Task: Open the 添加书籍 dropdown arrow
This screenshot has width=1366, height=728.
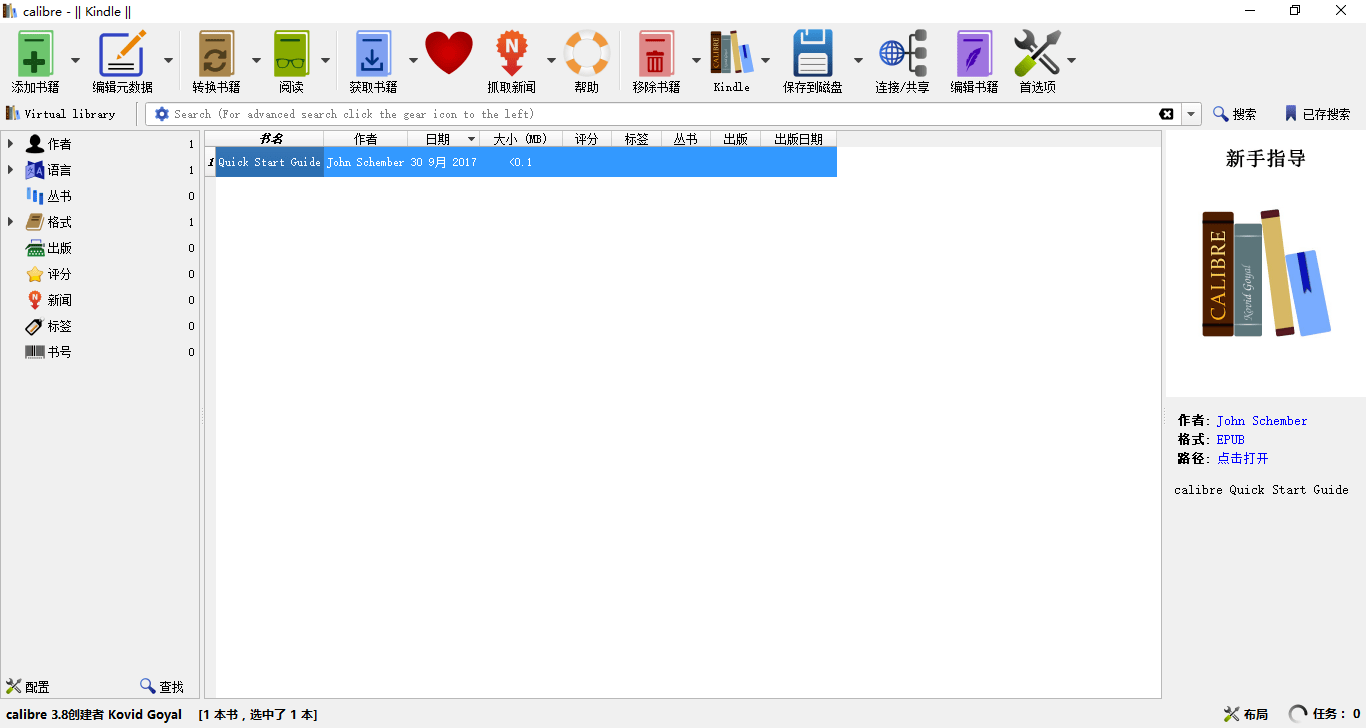Action: click(75, 60)
